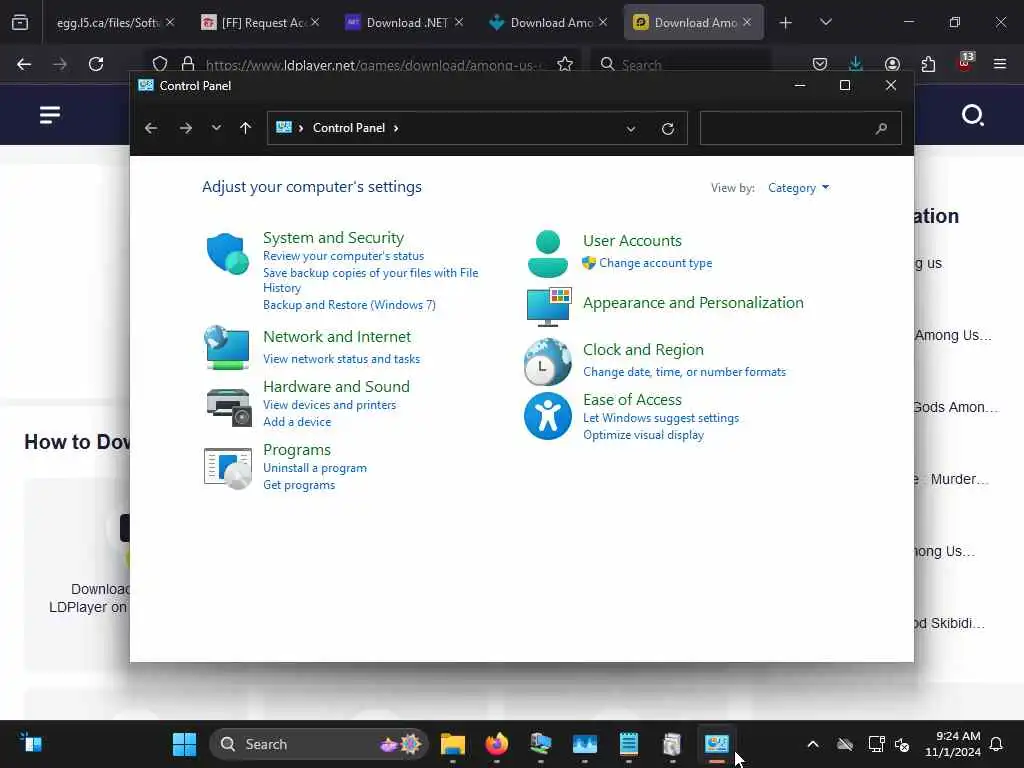Viewport: 1024px width, 768px height.
Task: Click the Windows taskbar Search box
Action: coord(319,744)
